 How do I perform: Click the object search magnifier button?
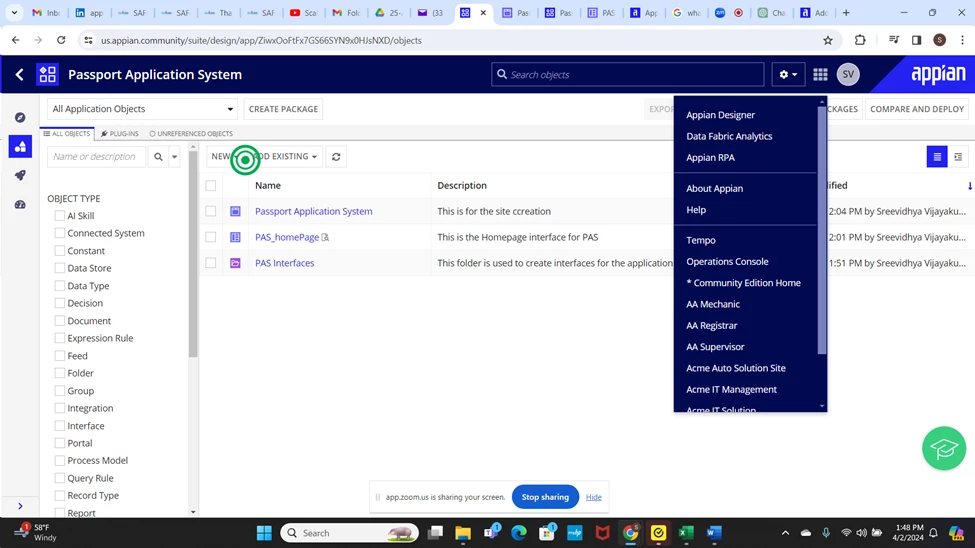pyautogui.click(x=158, y=157)
